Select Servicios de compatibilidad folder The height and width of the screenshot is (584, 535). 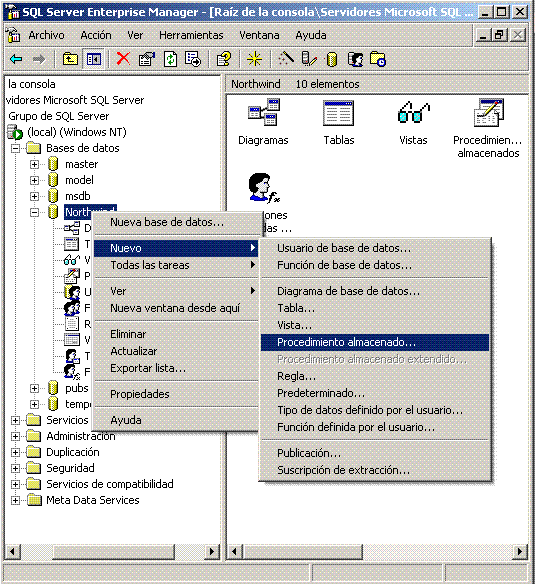[x=110, y=484]
